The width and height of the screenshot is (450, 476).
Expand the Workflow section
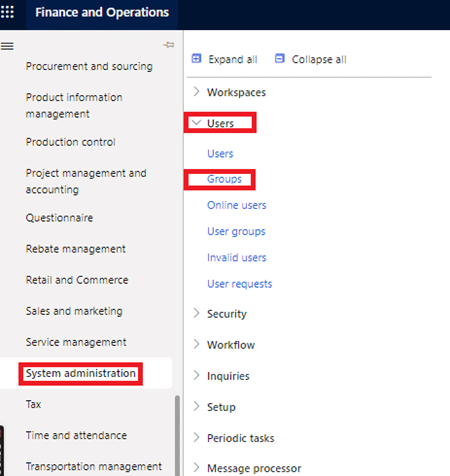[x=196, y=344]
